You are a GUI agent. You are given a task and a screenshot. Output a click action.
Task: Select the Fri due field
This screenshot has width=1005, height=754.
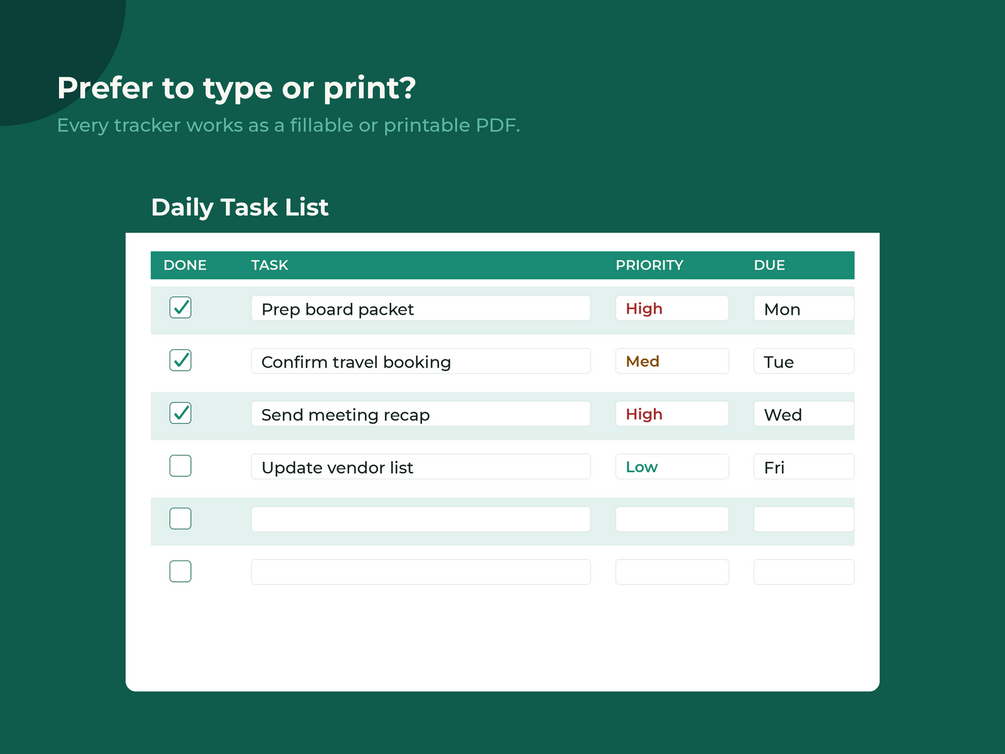point(804,467)
